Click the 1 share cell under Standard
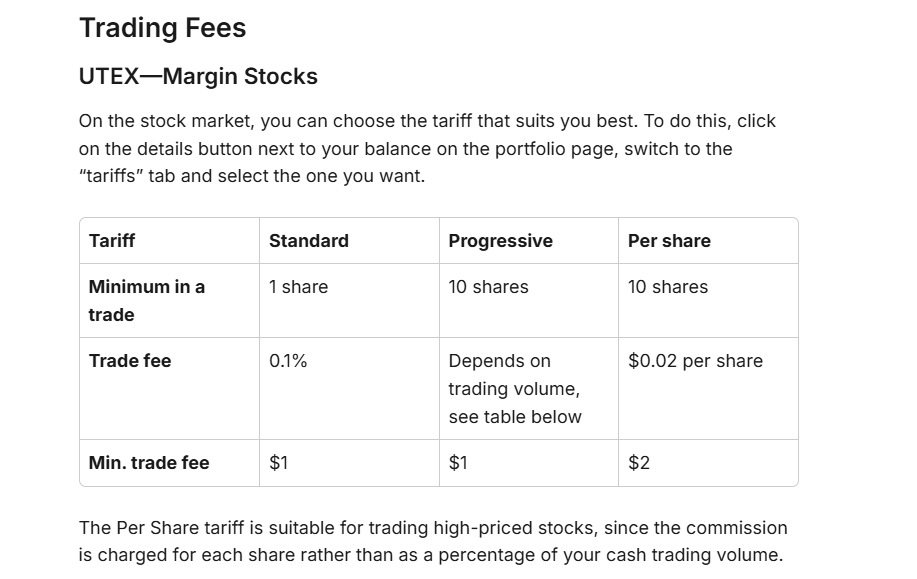The height and width of the screenshot is (579, 917). click(x=298, y=287)
